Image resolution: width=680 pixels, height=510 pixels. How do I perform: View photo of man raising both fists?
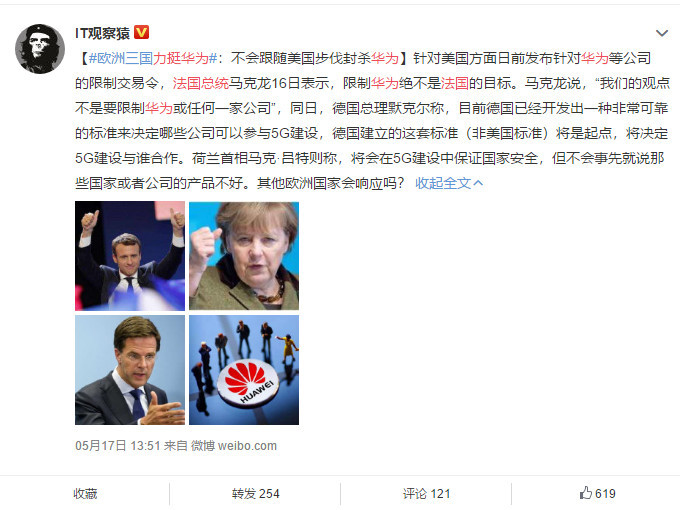click(130, 256)
